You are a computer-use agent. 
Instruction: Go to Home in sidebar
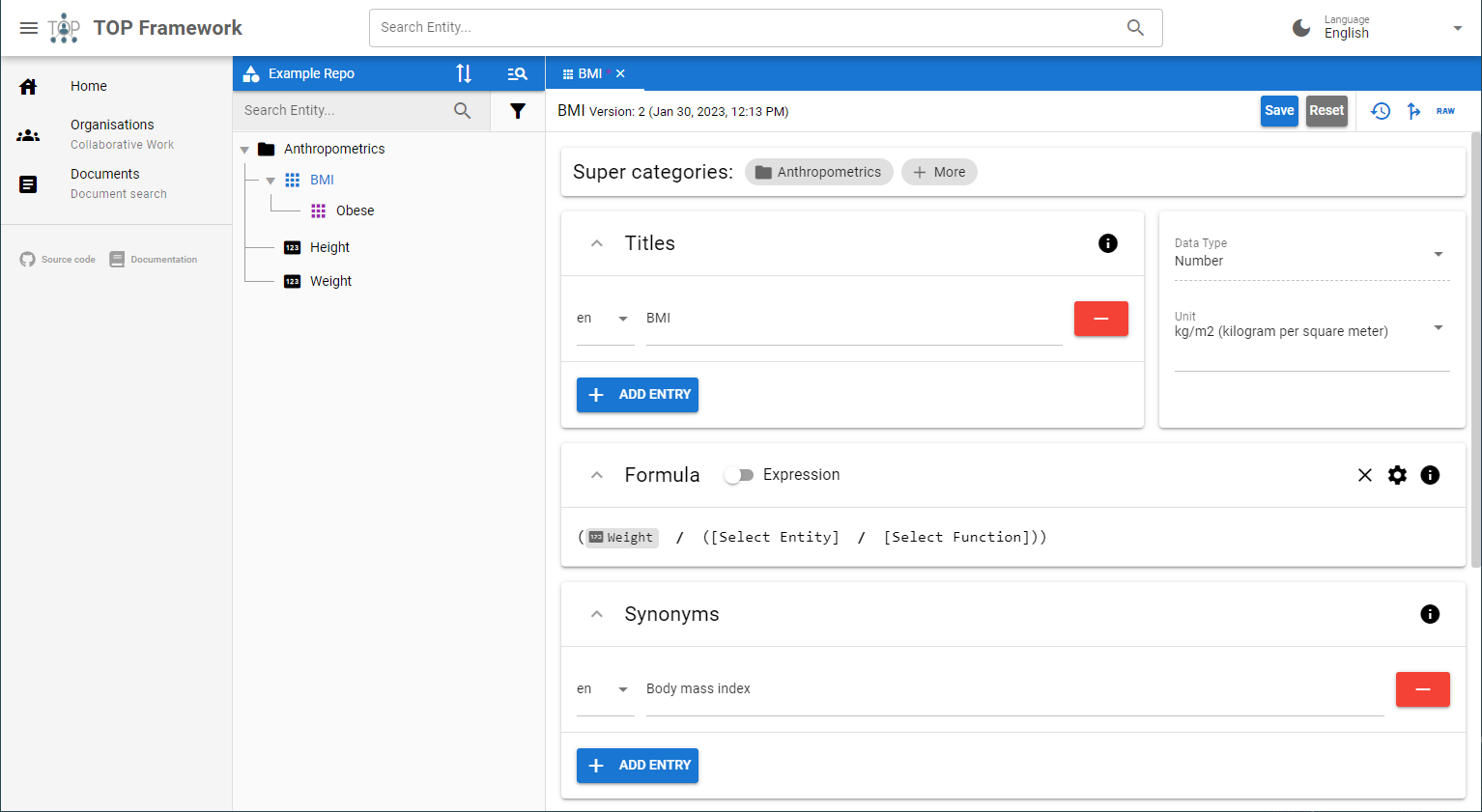click(x=116, y=86)
